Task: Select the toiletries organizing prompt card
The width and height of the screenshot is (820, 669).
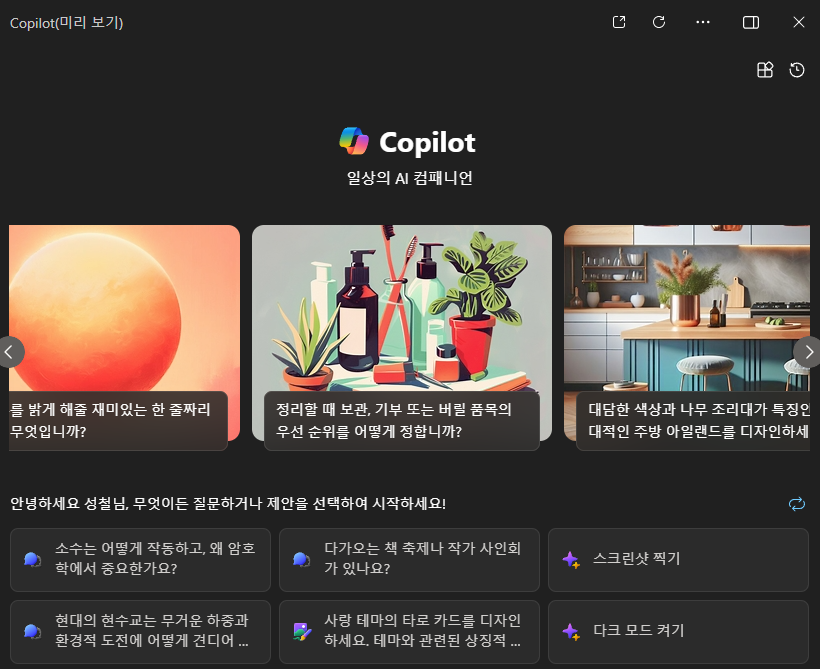Action: pyautogui.click(x=401, y=333)
